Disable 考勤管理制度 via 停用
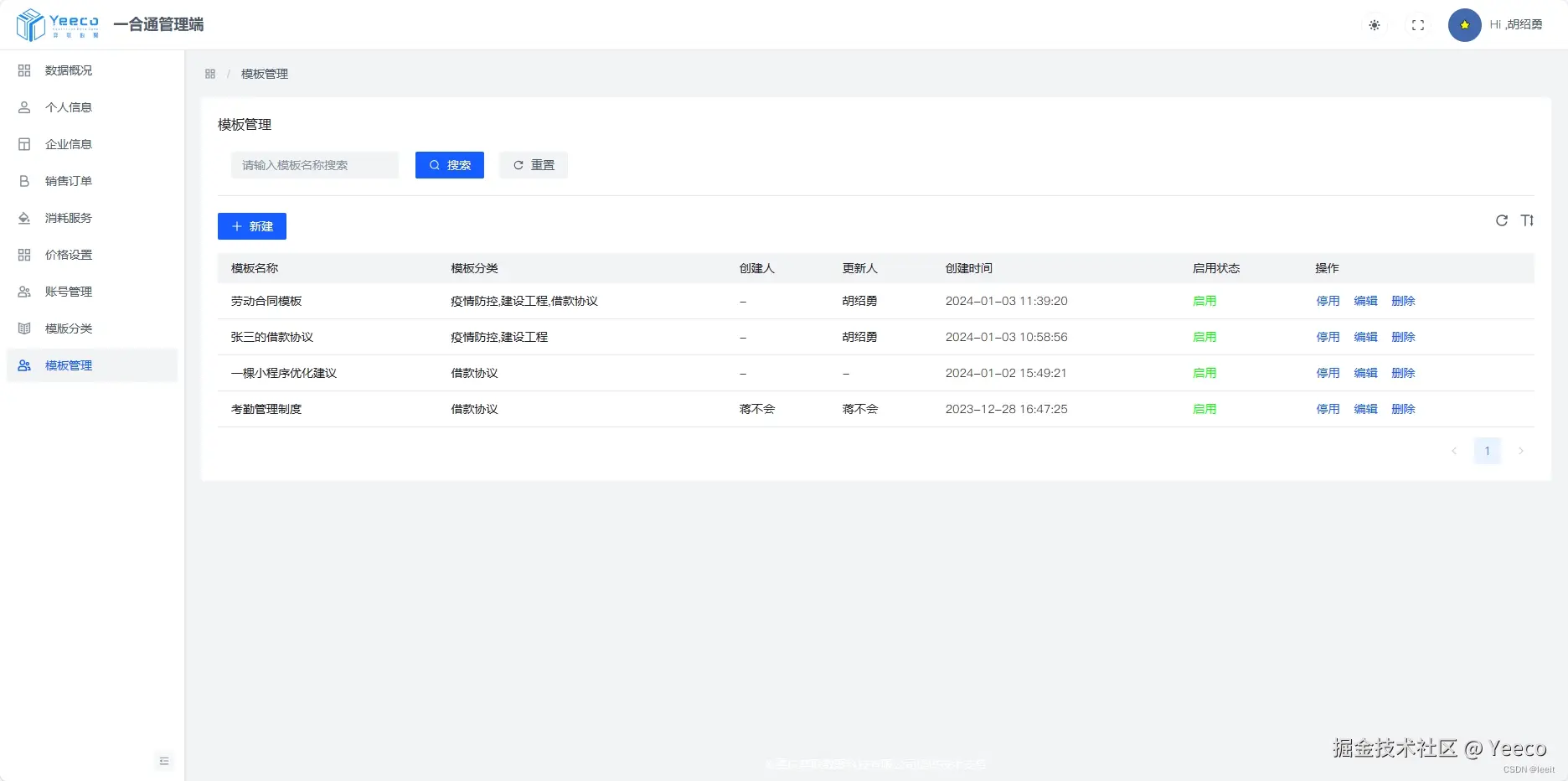The height and width of the screenshot is (781, 1568). pos(1328,409)
